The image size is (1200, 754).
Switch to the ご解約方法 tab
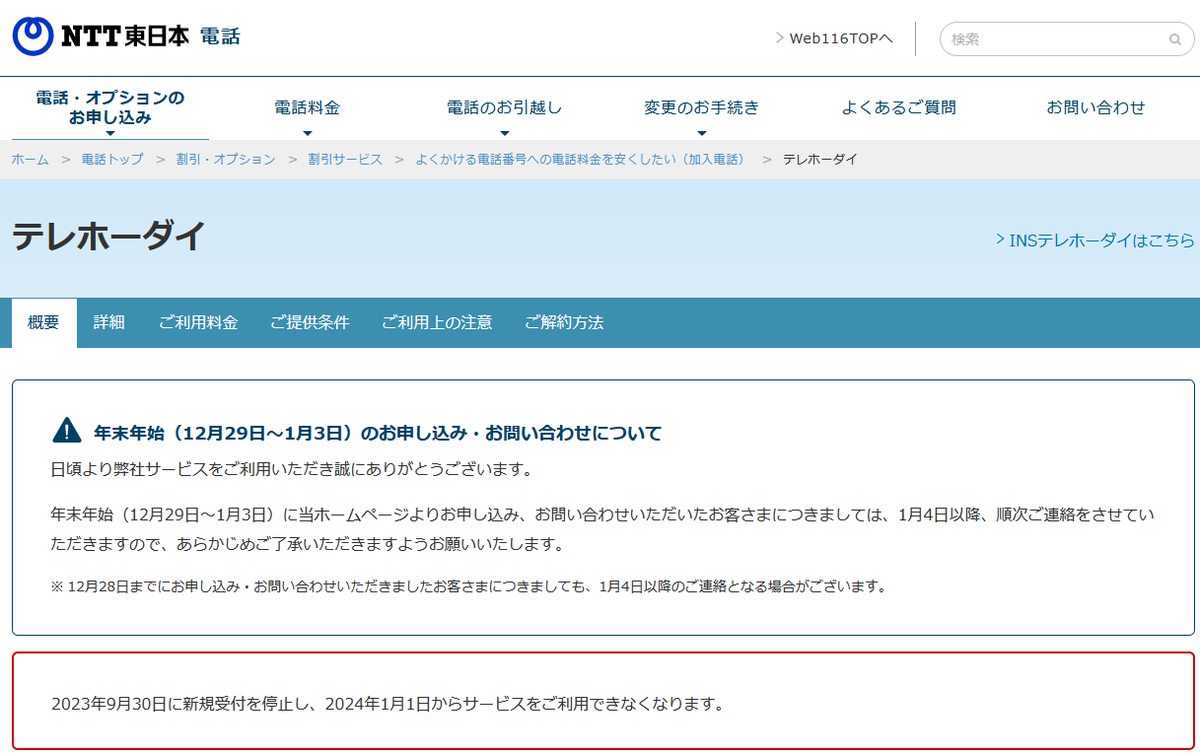click(x=564, y=323)
